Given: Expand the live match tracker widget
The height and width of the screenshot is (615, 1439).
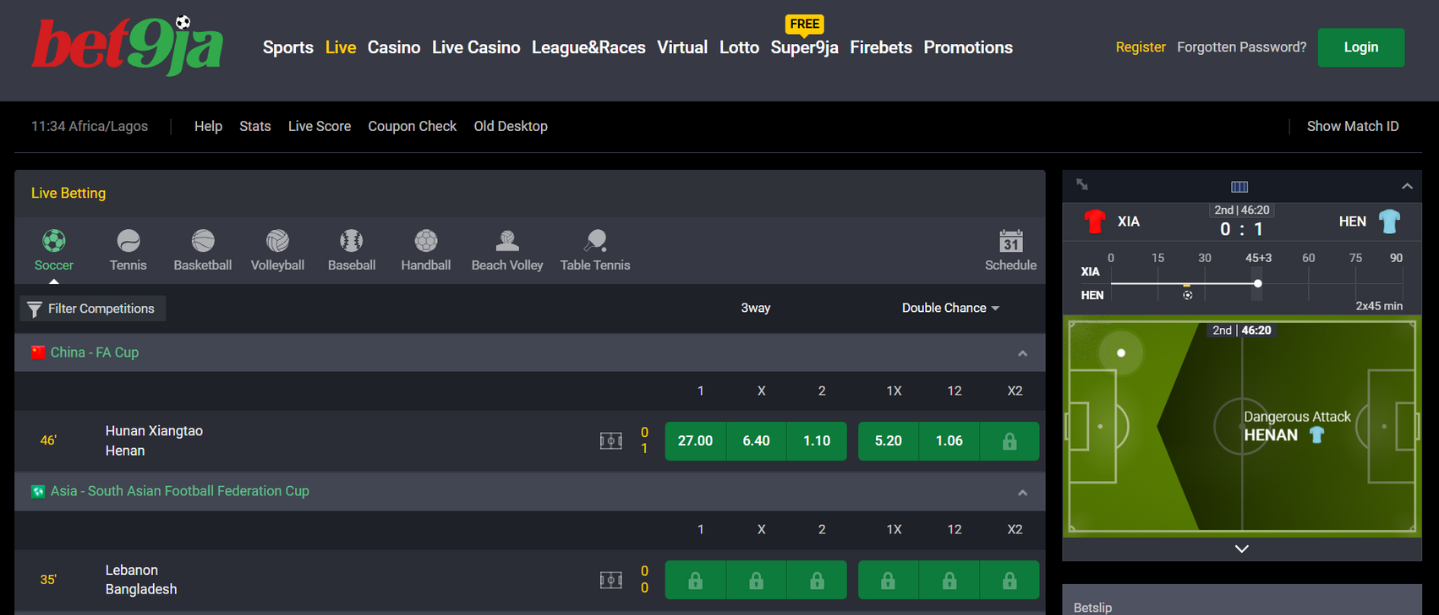Looking at the screenshot, I should point(1082,185).
